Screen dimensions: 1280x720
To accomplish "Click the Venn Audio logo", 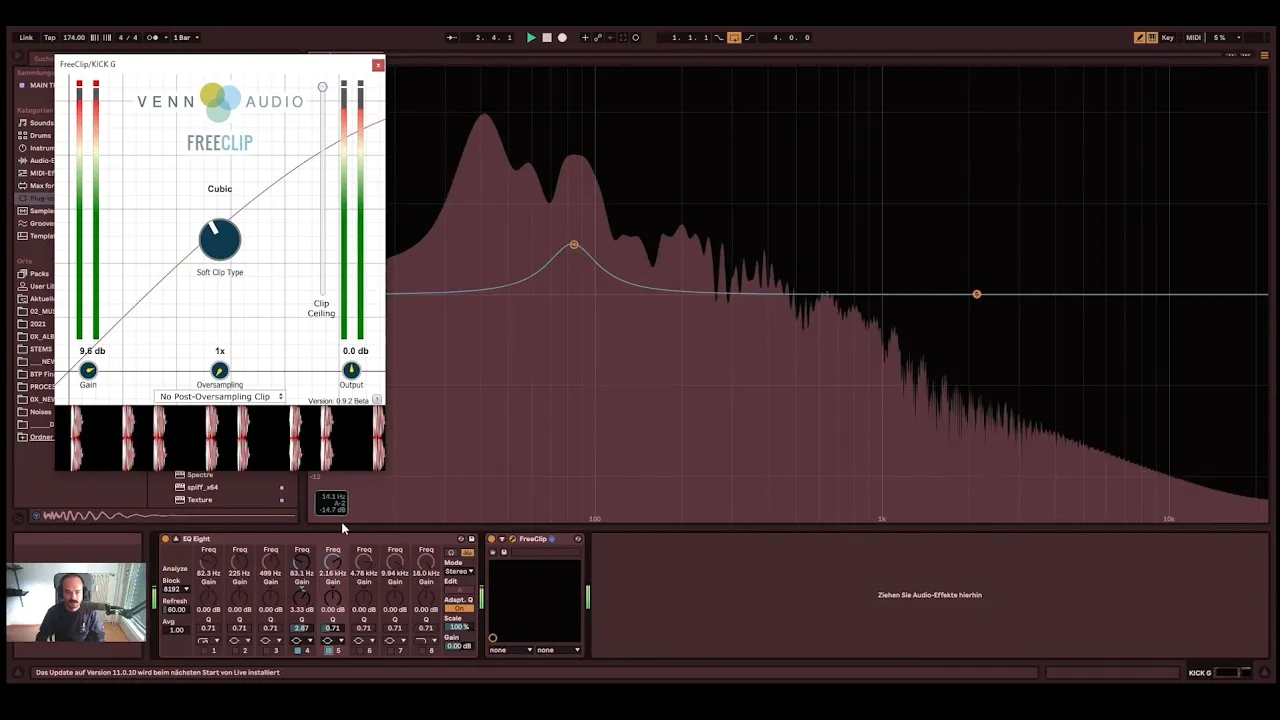I will [x=220, y=101].
